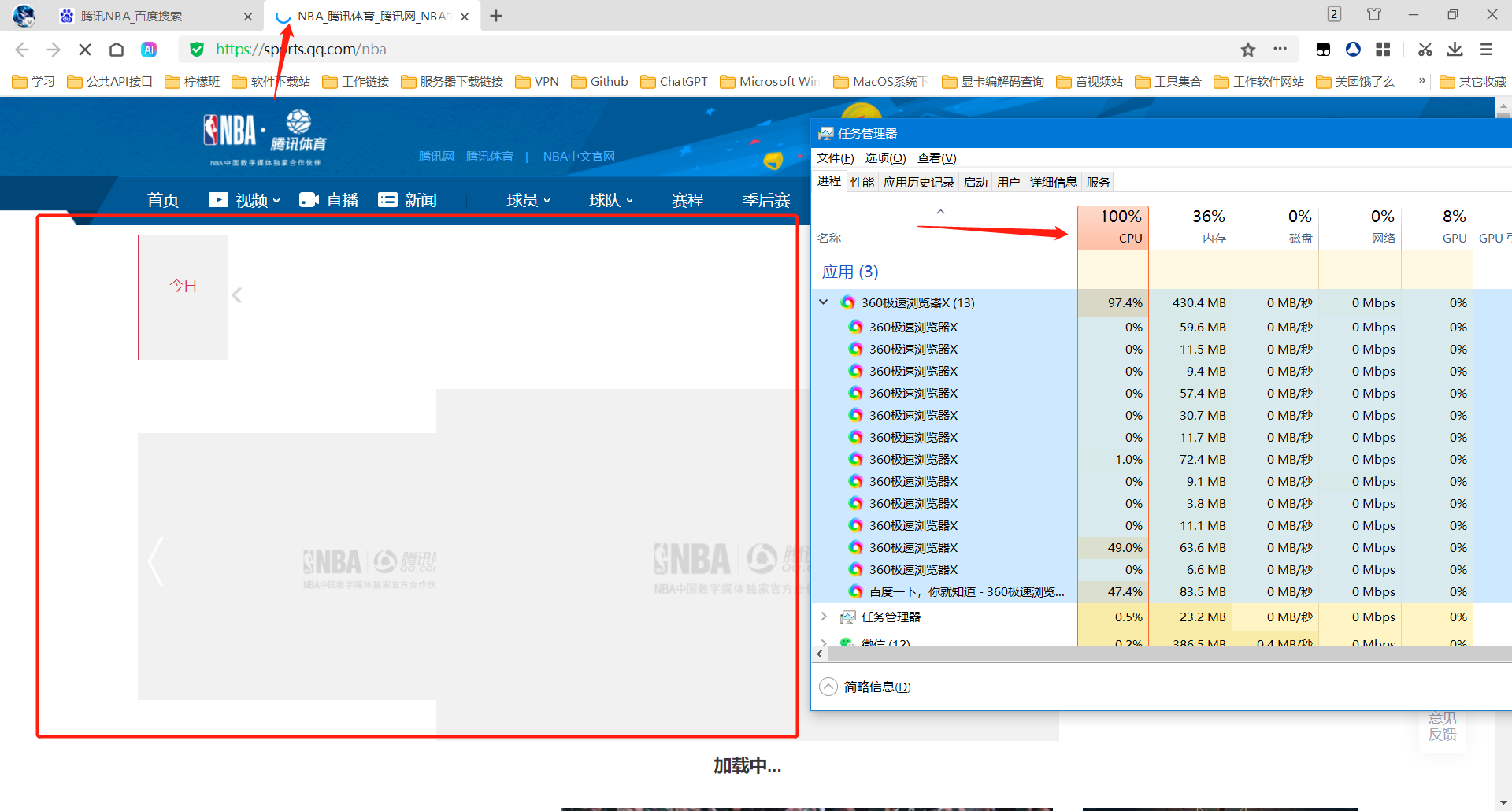Show more bookmarks with the double chevron
1512x811 pixels.
(1422, 81)
